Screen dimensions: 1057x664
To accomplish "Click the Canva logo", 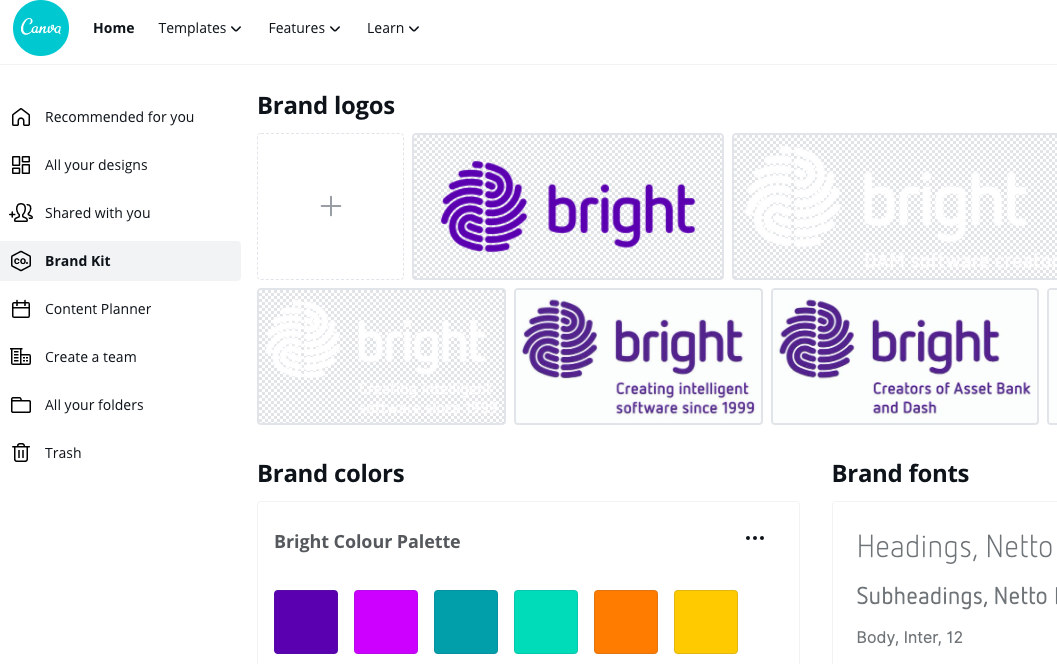I will click(x=41, y=28).
